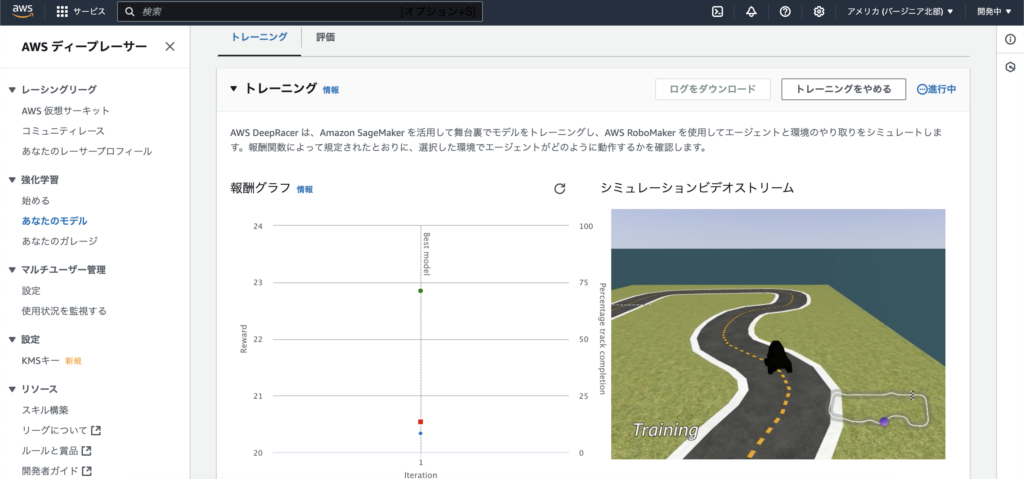Open リーグについて external link
The width and height of the screenshot is (1024, 479).
61,430
